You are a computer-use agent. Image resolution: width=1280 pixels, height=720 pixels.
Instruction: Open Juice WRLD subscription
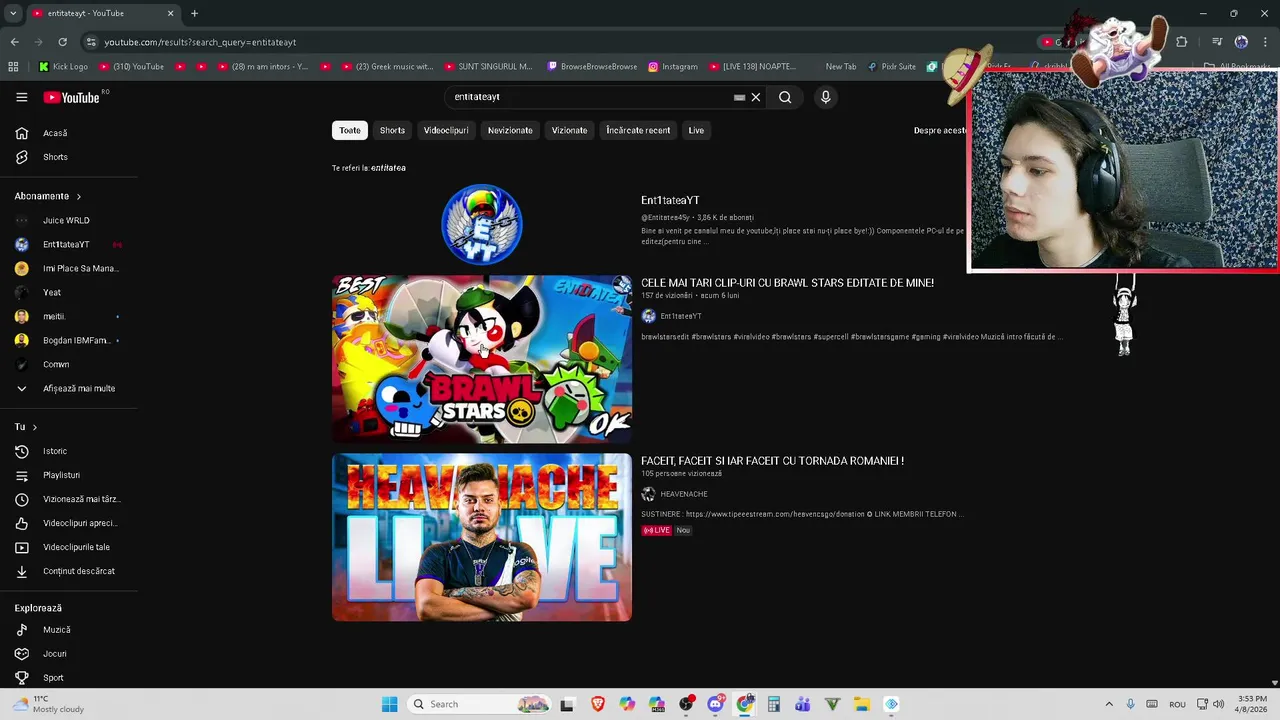(x=68, y=220)
